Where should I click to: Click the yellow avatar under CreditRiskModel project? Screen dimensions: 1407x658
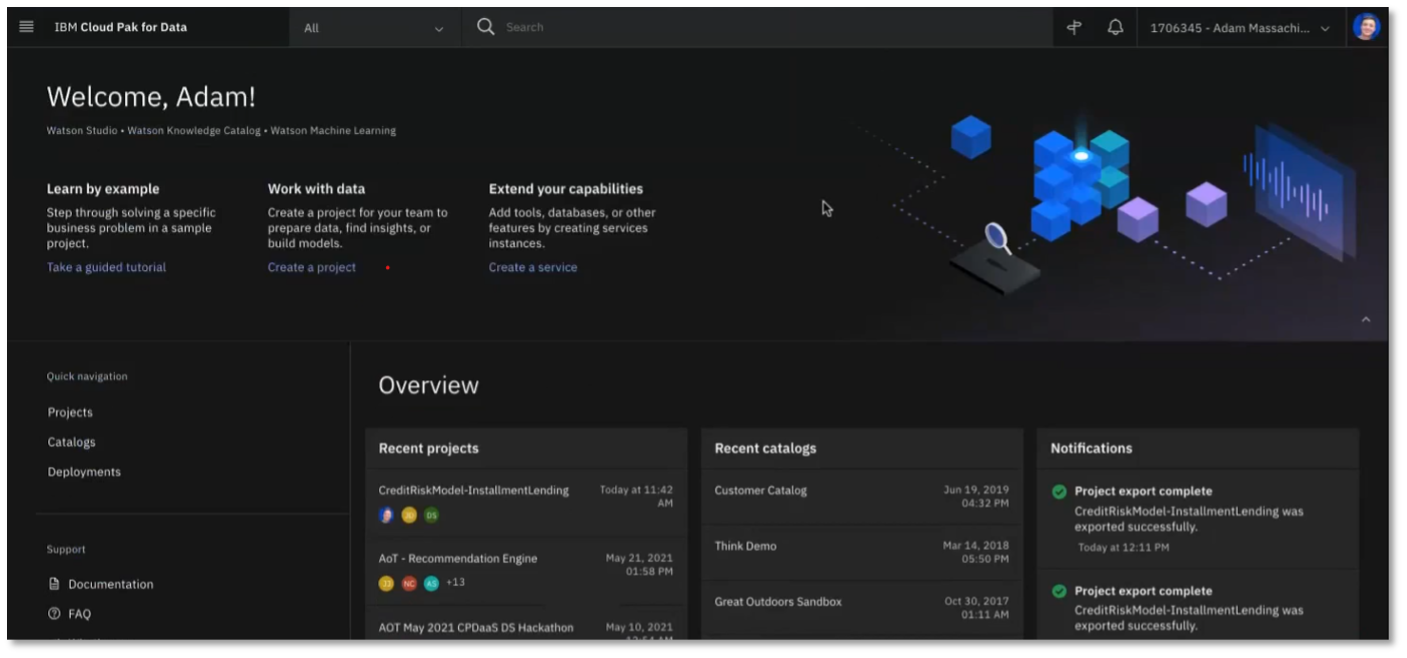coord(409,515)
